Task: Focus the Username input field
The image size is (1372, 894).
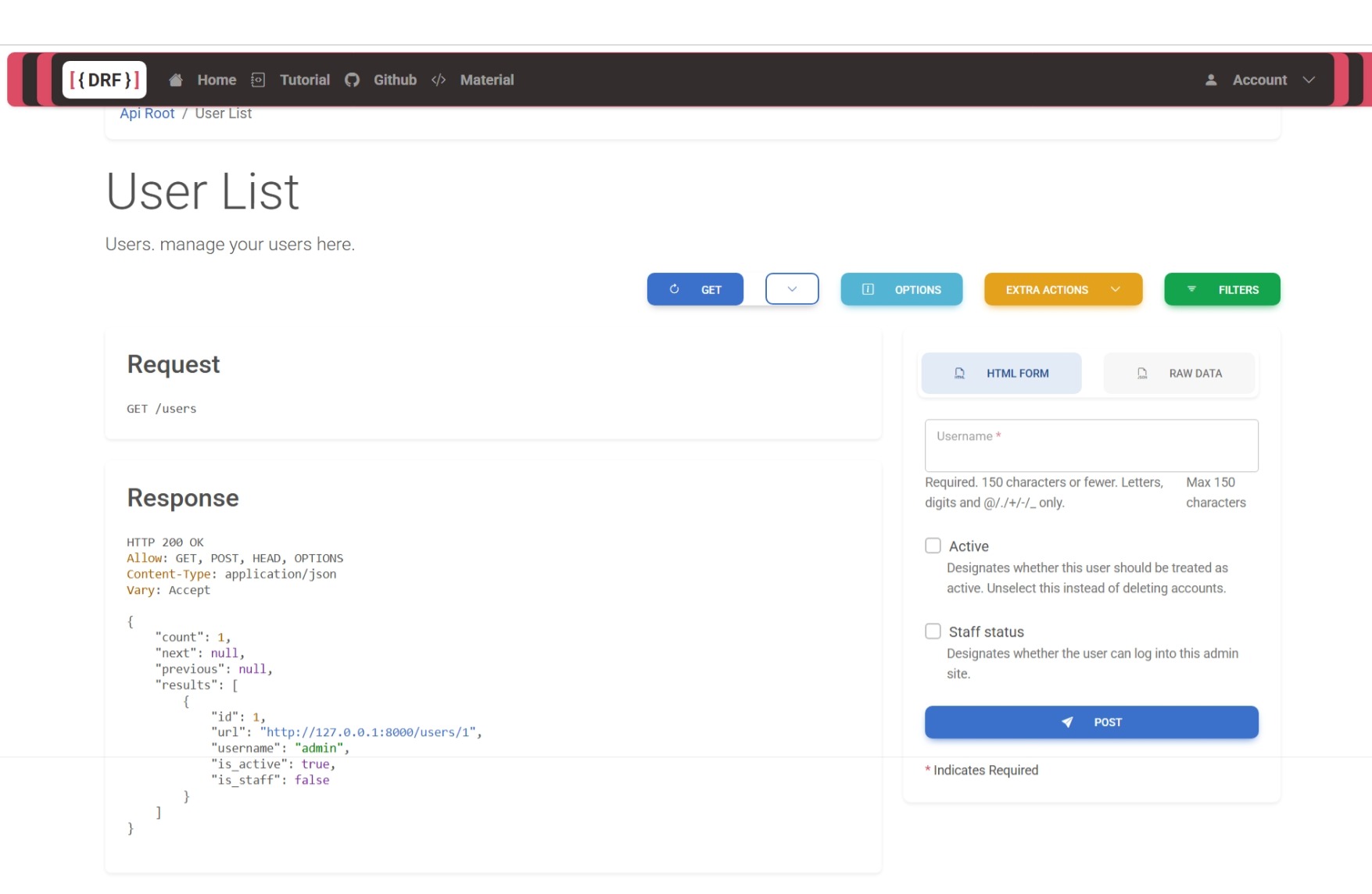Action: (x=1091, y=446)
